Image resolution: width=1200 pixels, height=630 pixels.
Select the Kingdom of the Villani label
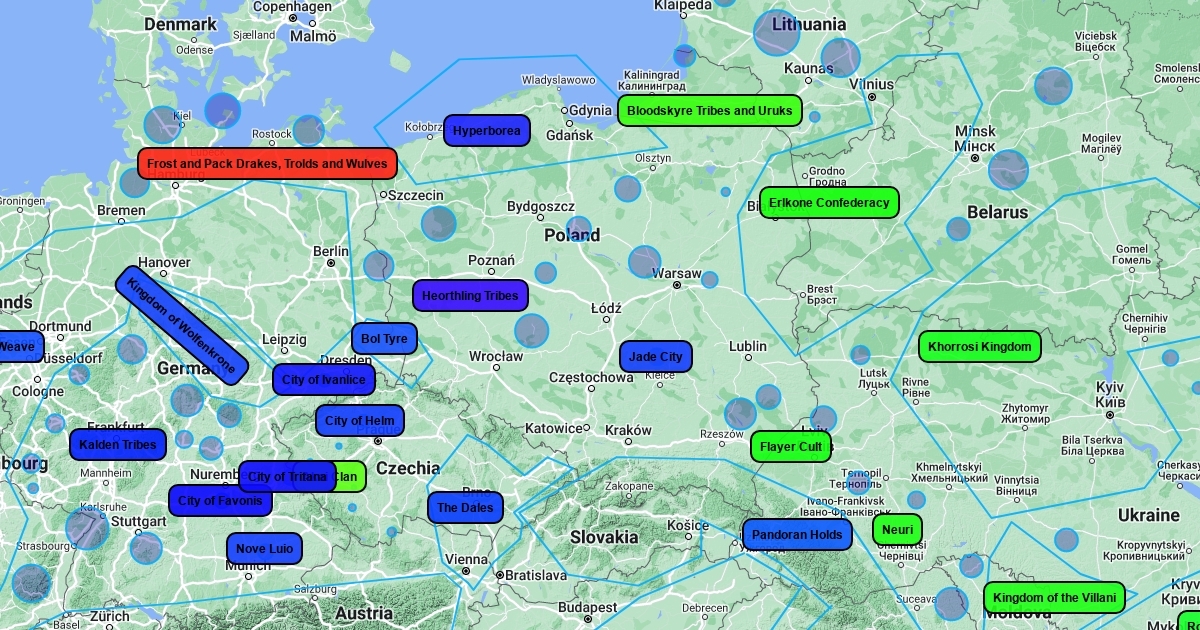pyautogui.click(x=1054, y=598)
